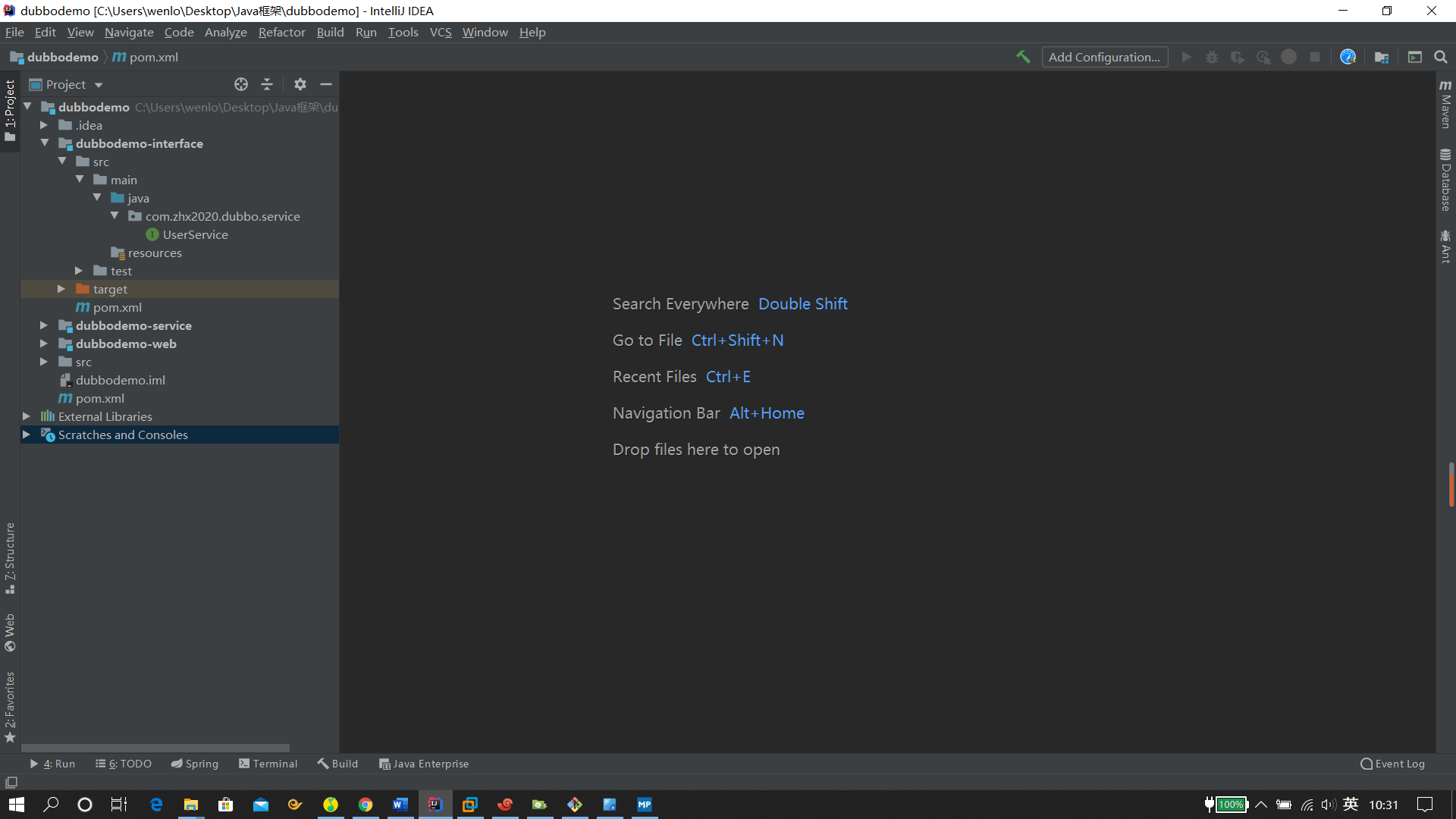Open the Terminal tab at bottom
1456x819 pixels.
coord(268,764)
